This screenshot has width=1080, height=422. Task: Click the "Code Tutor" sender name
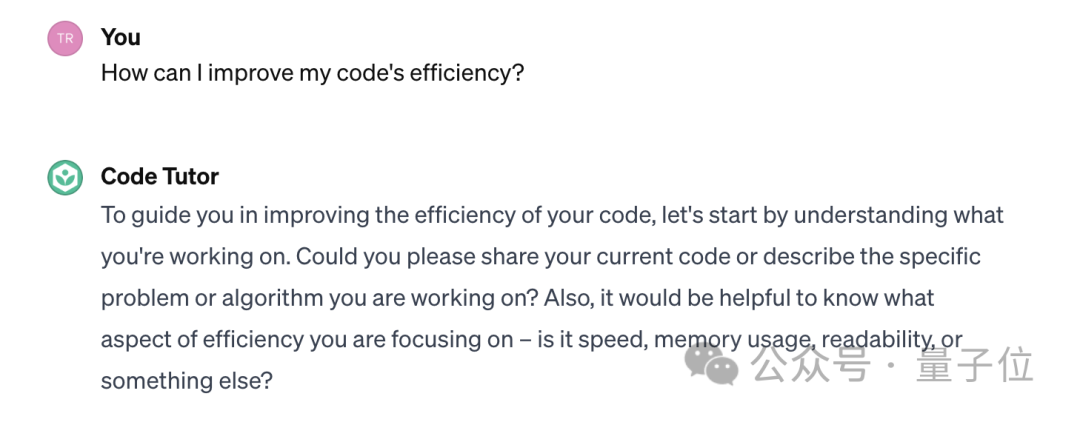tap(160, 177)
